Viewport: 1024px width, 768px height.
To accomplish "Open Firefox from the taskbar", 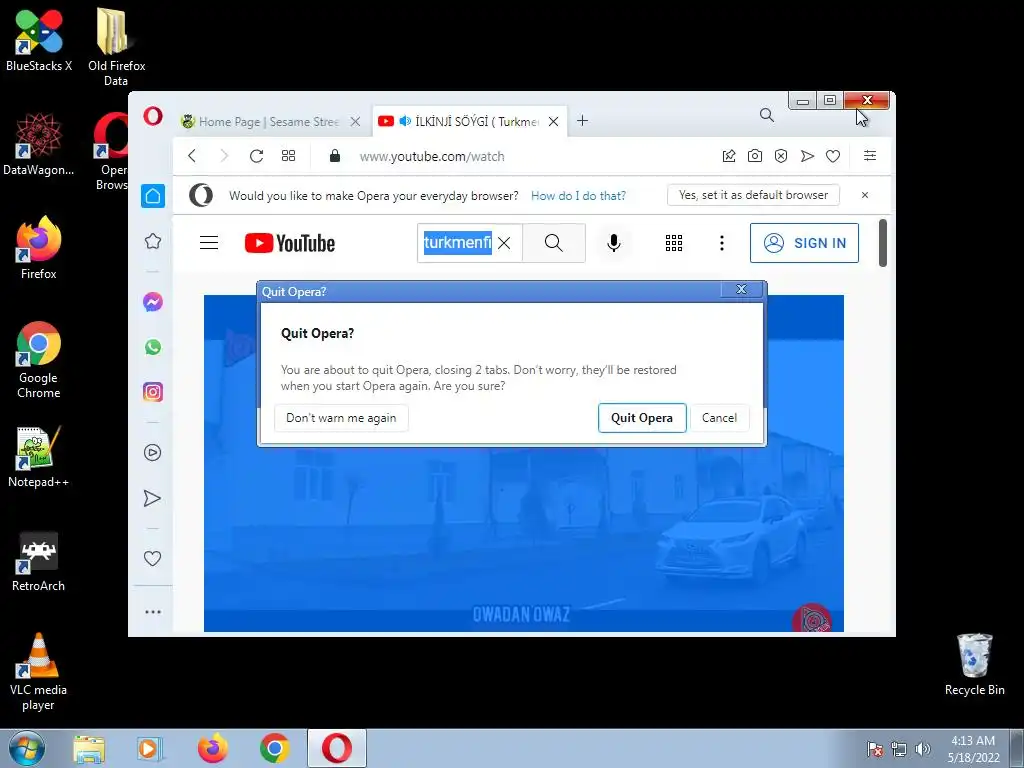I will (x=213, y=749).
